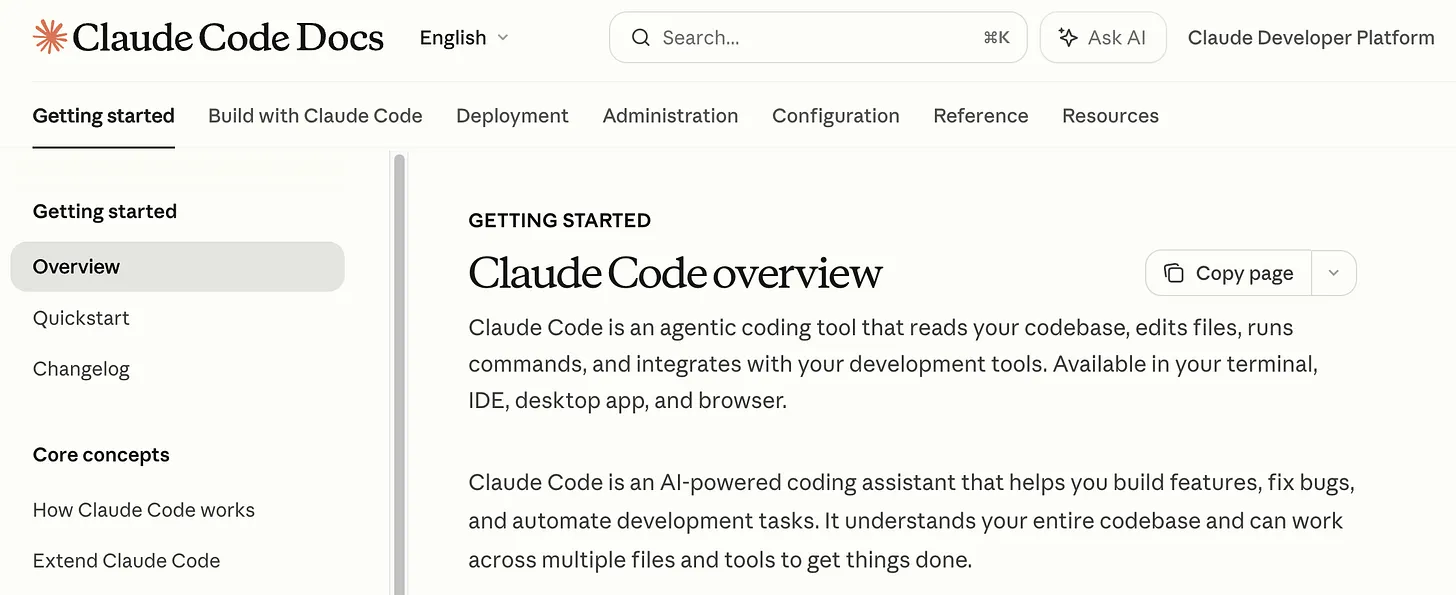Click the sparkle icon on Ask AI
Image resolution: width=1456 pixels, height=595 pixels.
click(1068, 38)
